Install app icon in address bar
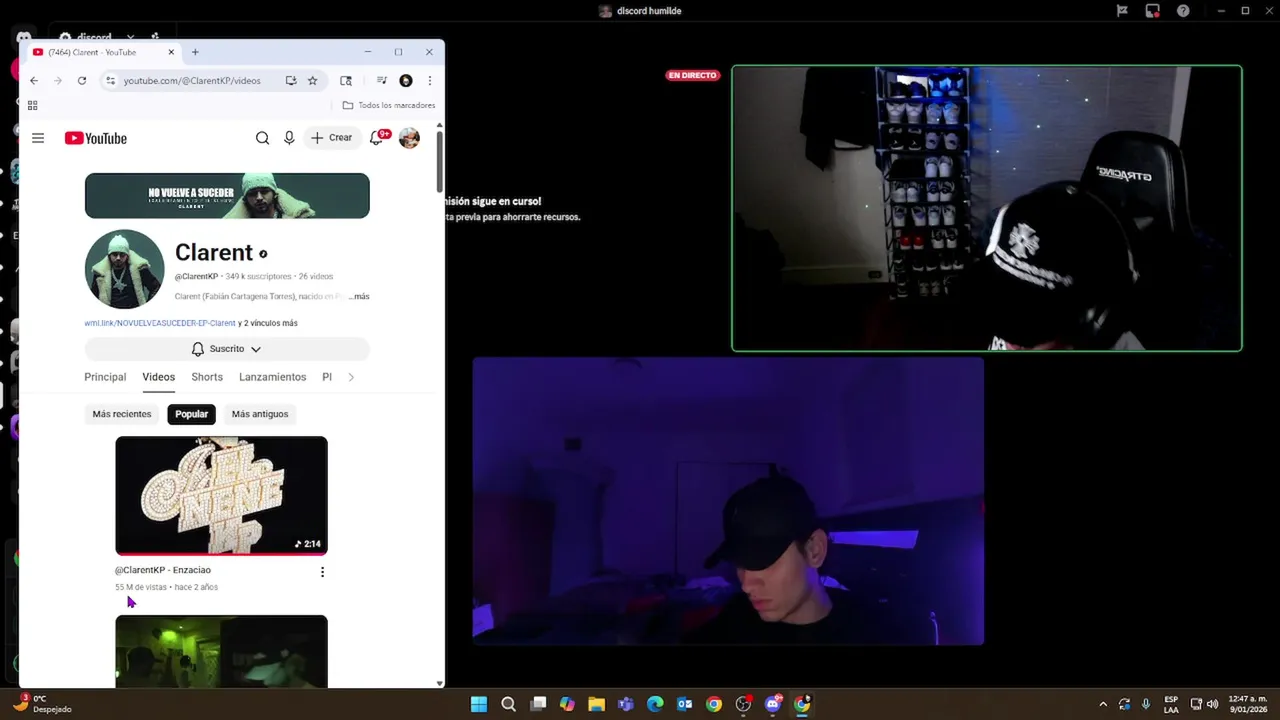 291,81
